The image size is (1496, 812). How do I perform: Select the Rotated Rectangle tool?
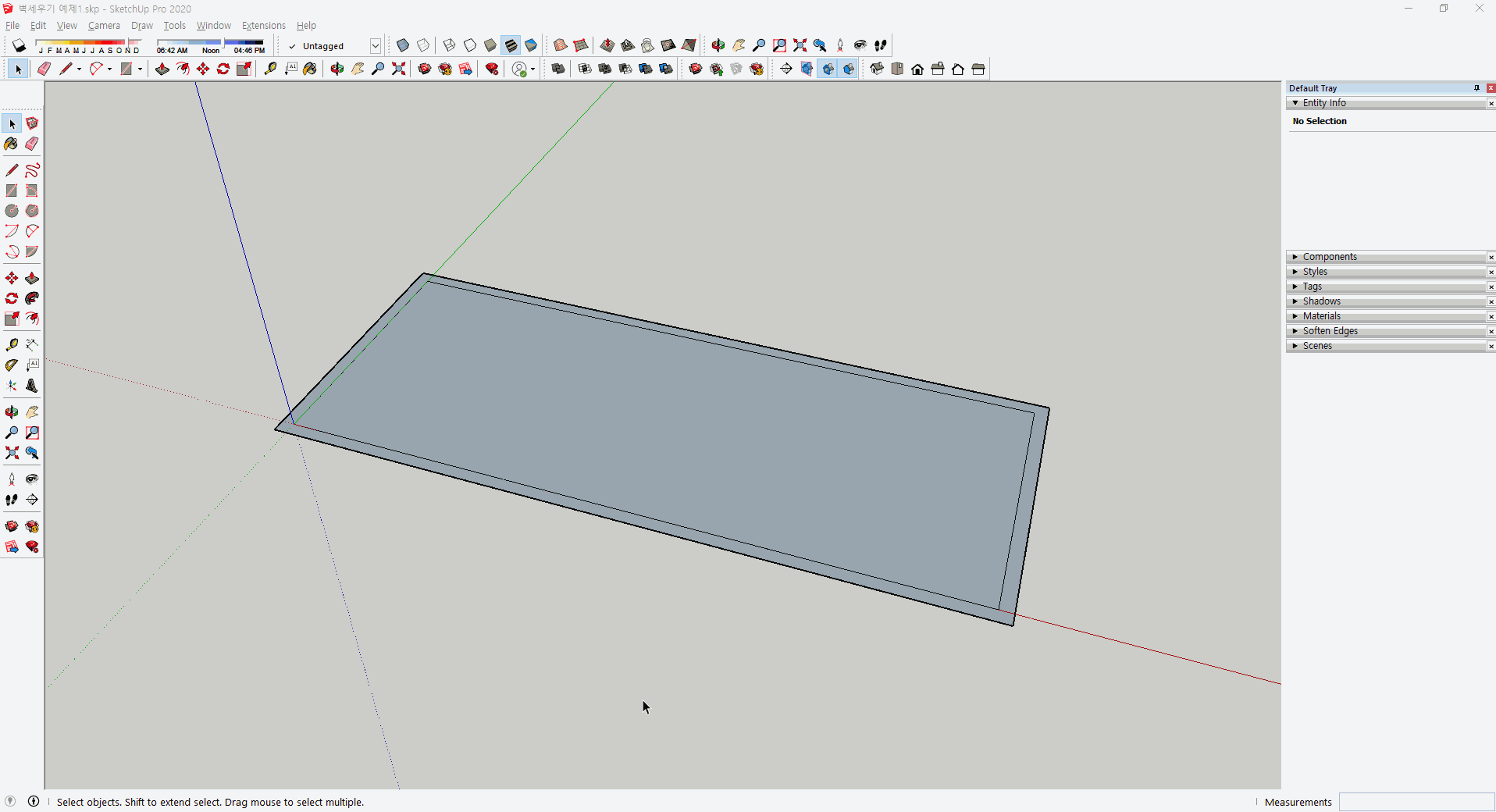(x=32, y=191)
